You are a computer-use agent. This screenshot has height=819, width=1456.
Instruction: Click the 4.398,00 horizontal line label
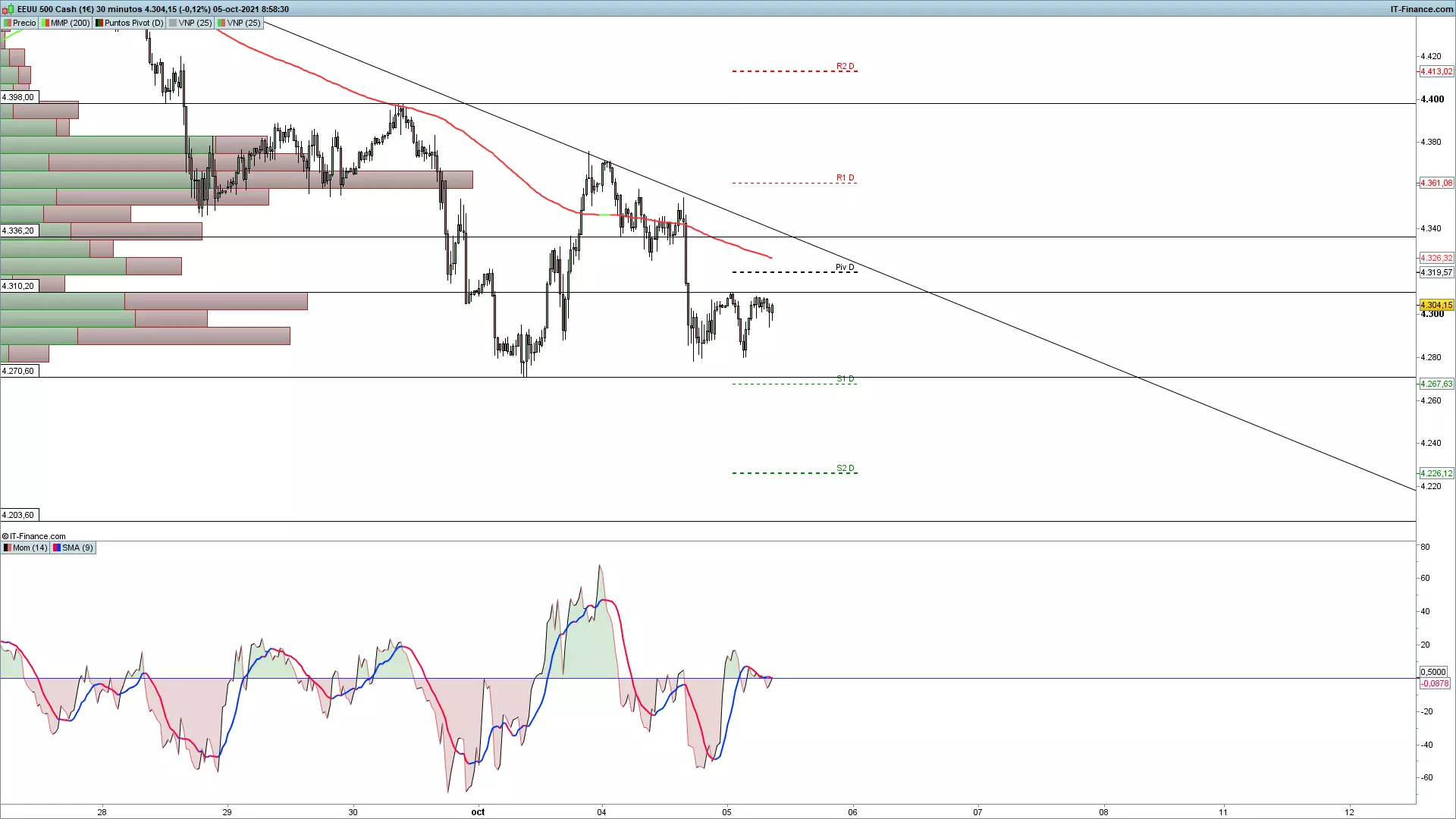click(18, 97)
